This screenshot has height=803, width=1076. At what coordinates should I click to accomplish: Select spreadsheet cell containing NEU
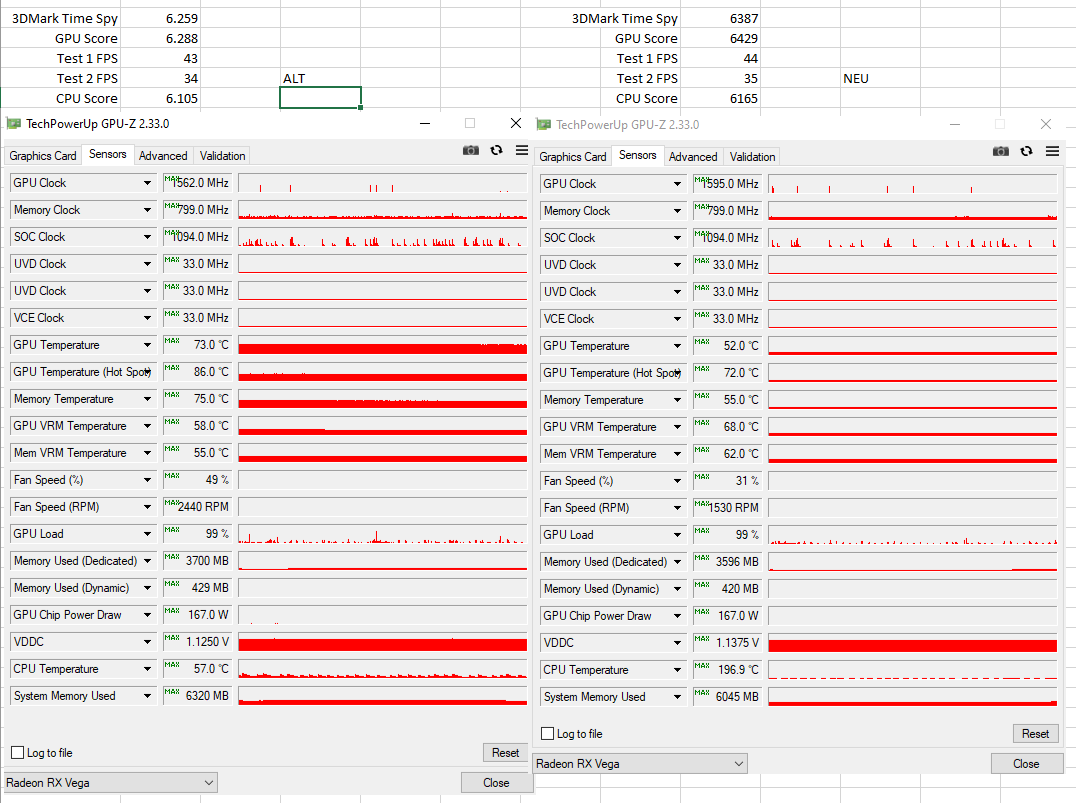point(880,78)
